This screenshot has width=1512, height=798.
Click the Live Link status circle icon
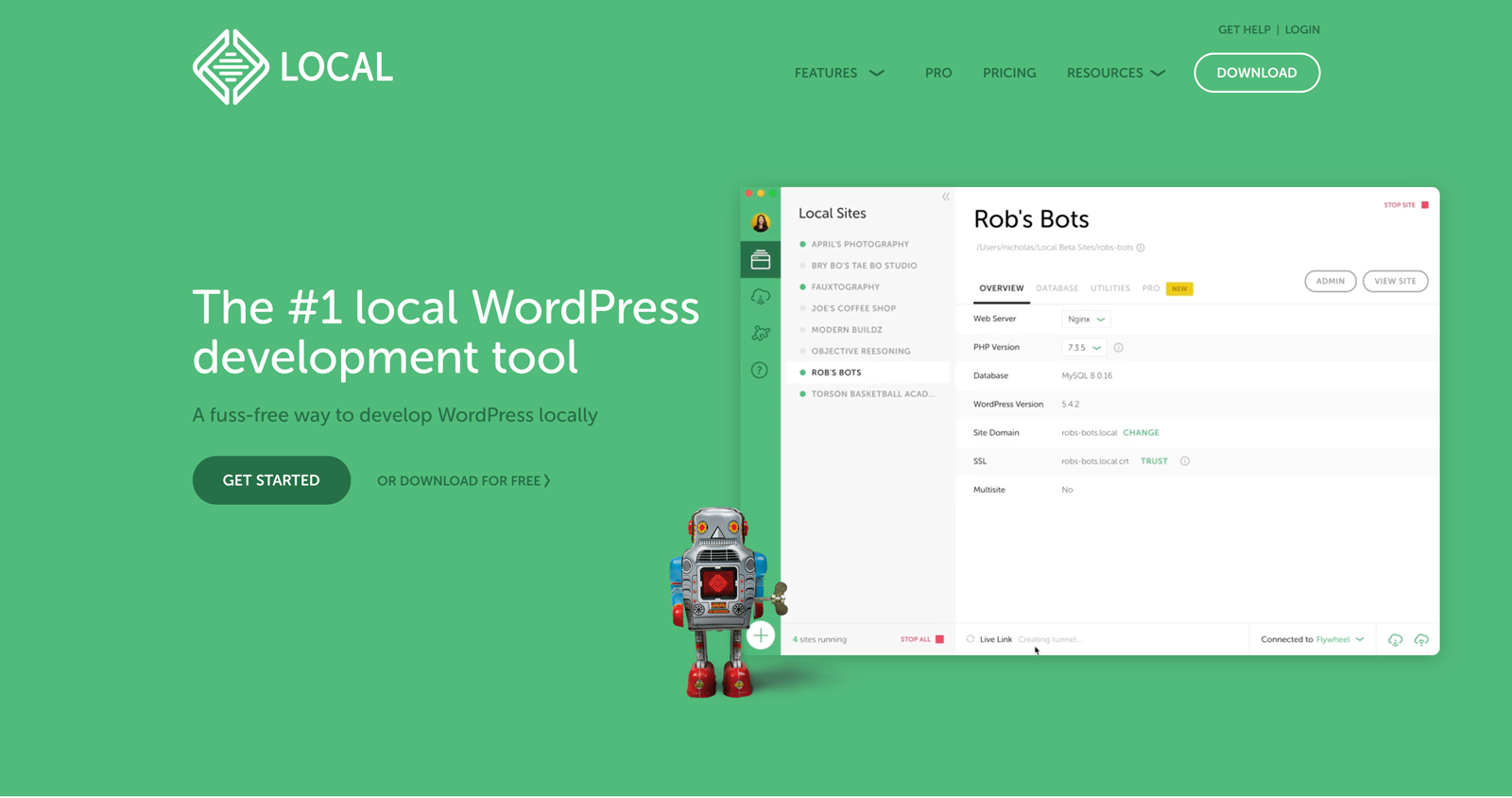pos(971,639)
